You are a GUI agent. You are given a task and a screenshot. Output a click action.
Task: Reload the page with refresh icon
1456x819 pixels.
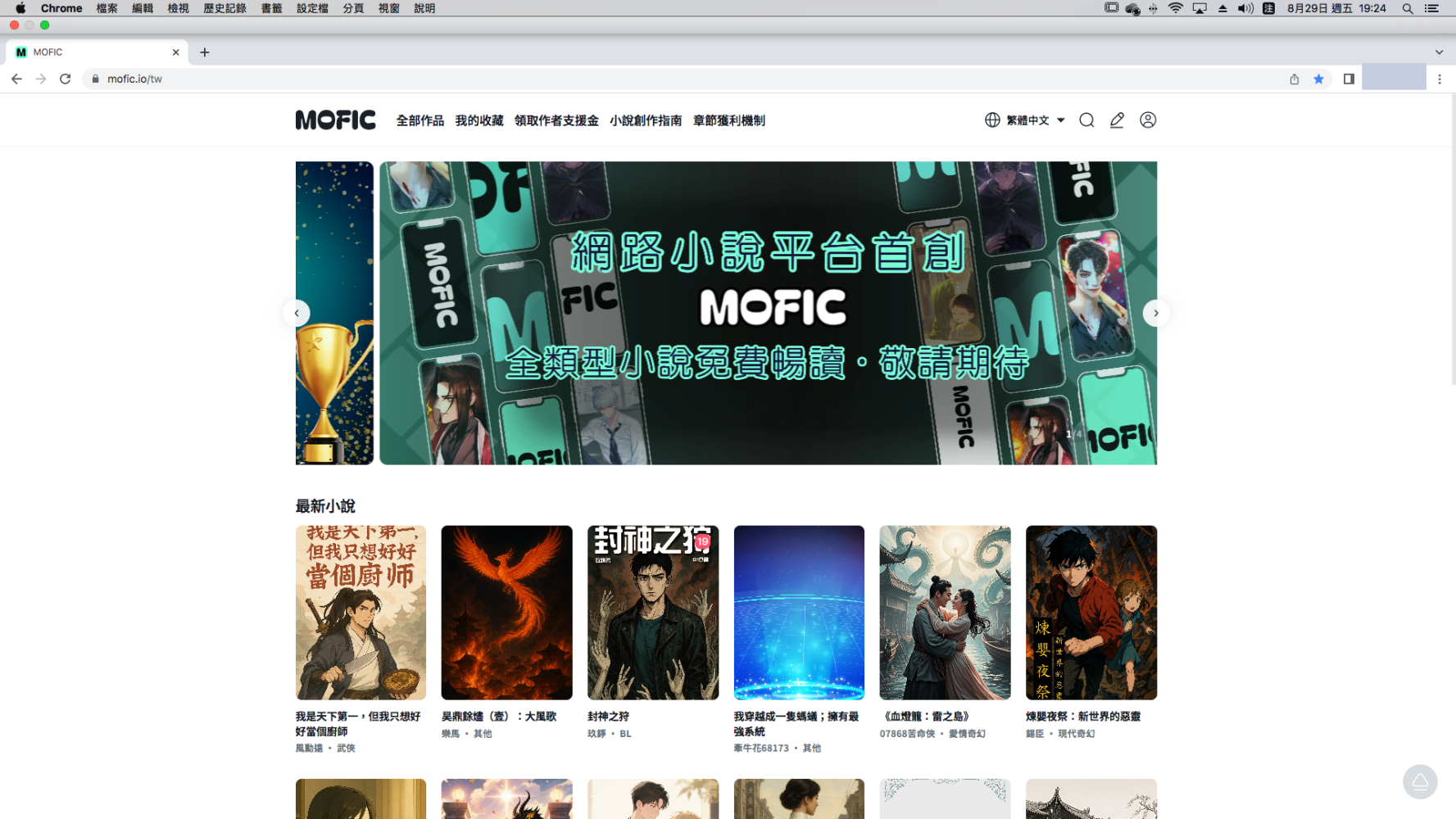coord(66,79)
